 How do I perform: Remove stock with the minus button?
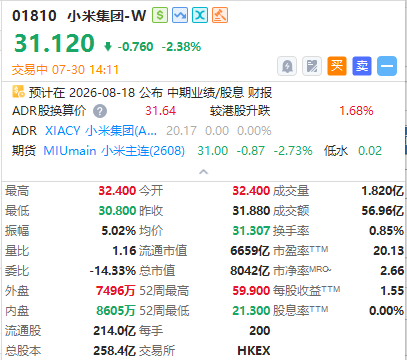tap(387, 66)
